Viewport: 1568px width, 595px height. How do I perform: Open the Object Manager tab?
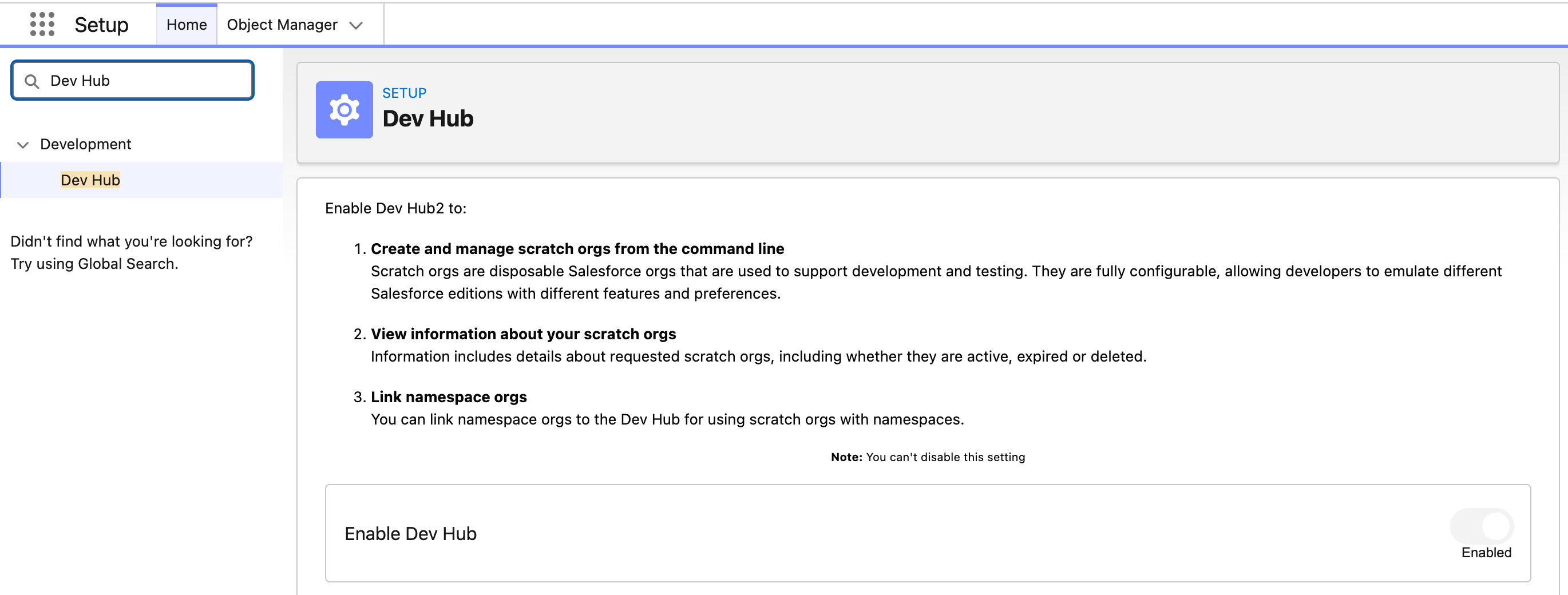coord(282,25)
